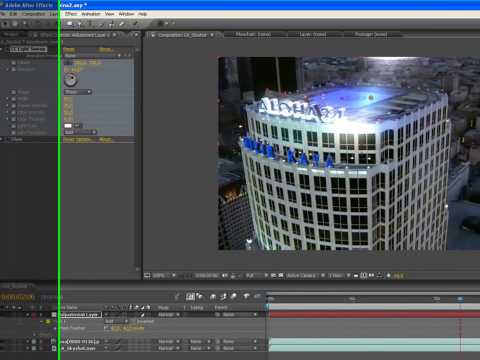Click the yellow mask color swatch

point(48,322)
